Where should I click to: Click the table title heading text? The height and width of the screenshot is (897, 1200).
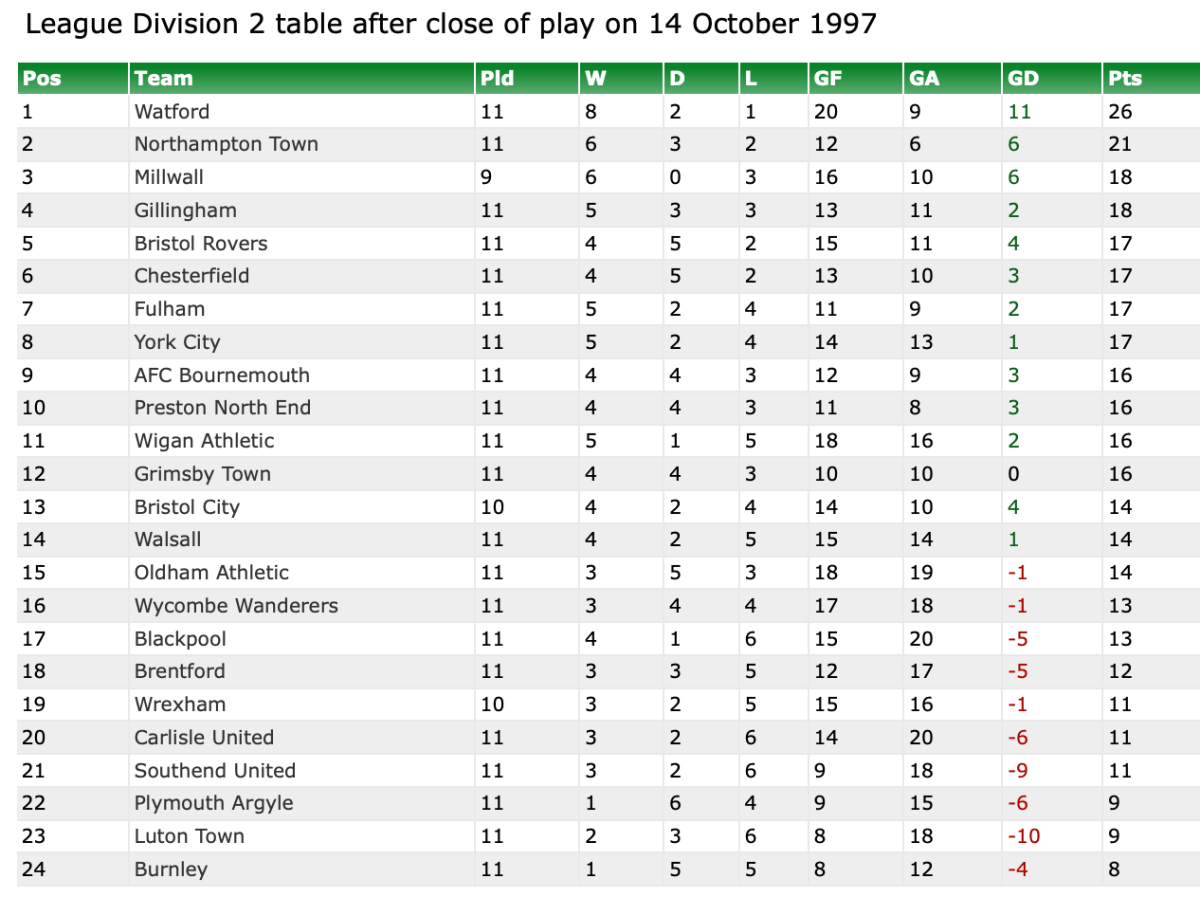pyautogui.click(x=450, y=24)
